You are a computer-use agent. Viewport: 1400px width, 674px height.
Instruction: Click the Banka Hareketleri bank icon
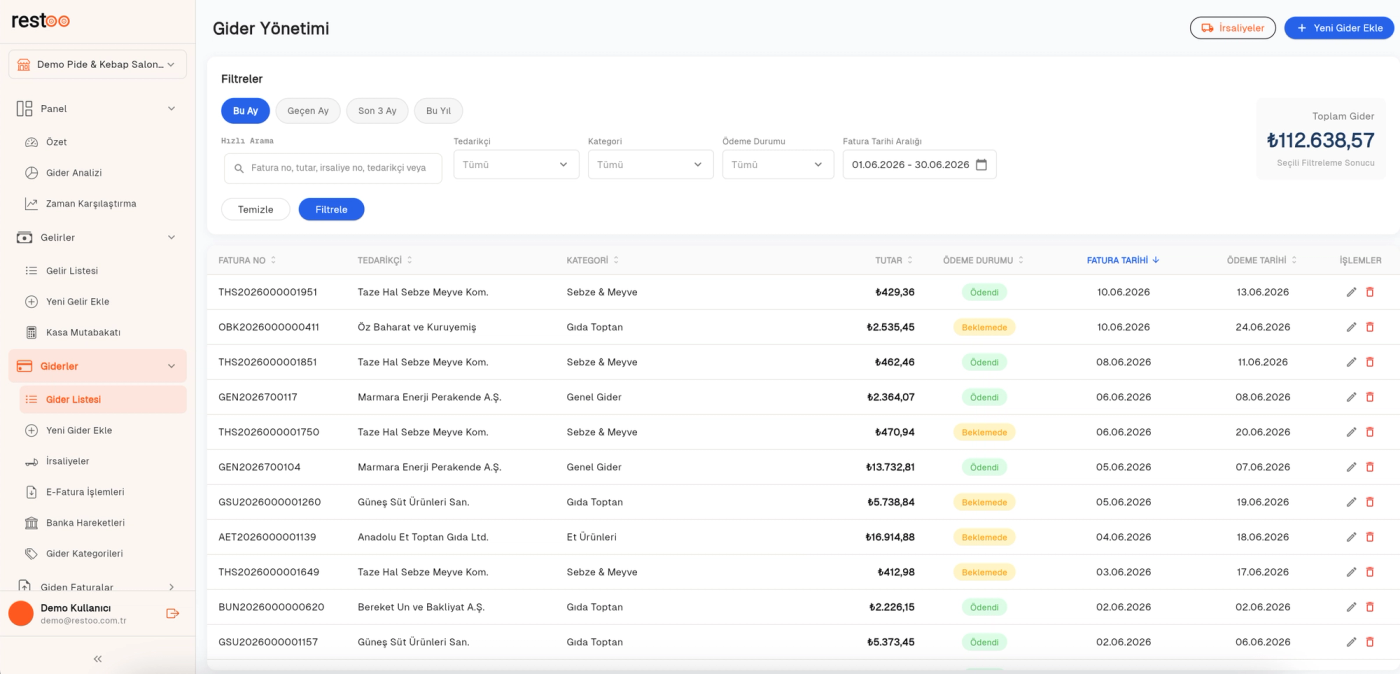tap(31, 523)
